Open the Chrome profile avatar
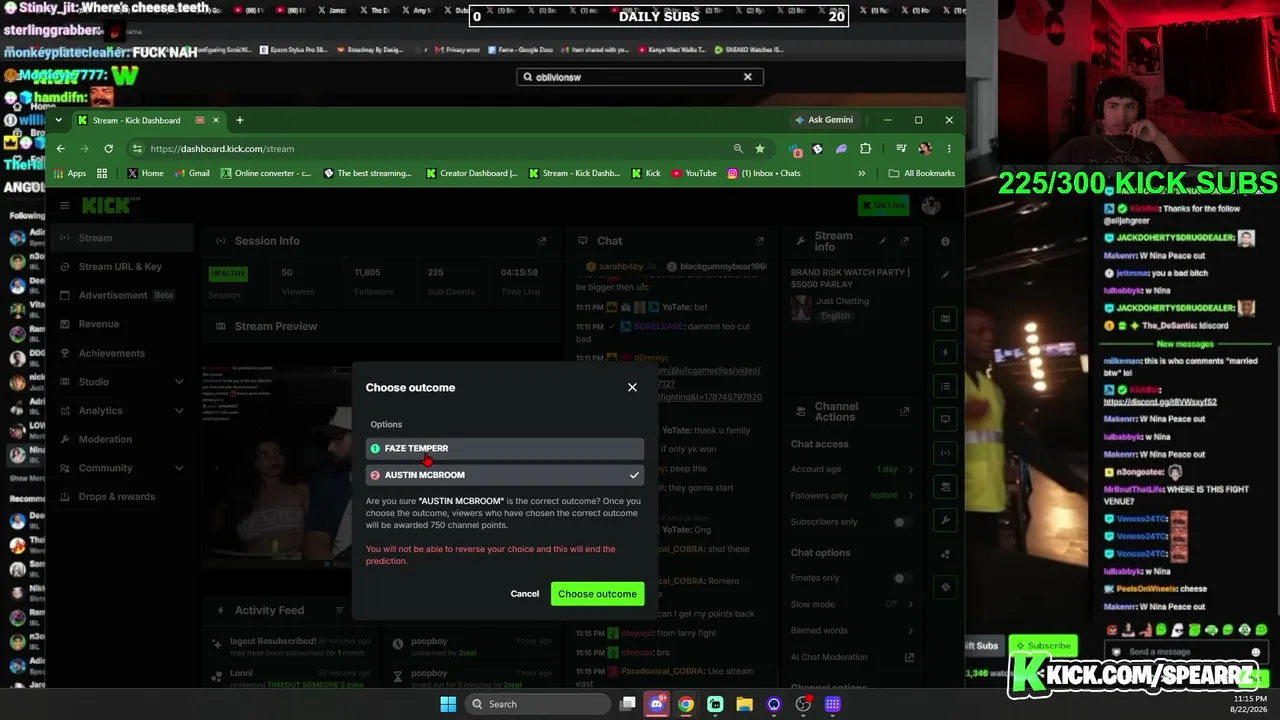 pos(925,149)
